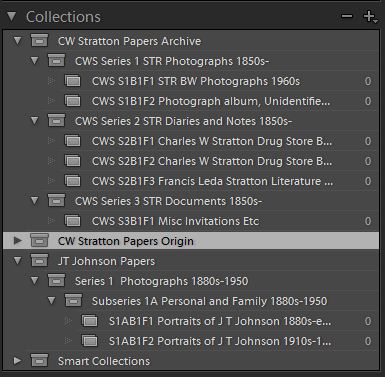Image resolution: width=385 pixels, height=377 pixels.
Task: Expand Smart Collections set
Action: pyautogui.click(x=18, y=361)
